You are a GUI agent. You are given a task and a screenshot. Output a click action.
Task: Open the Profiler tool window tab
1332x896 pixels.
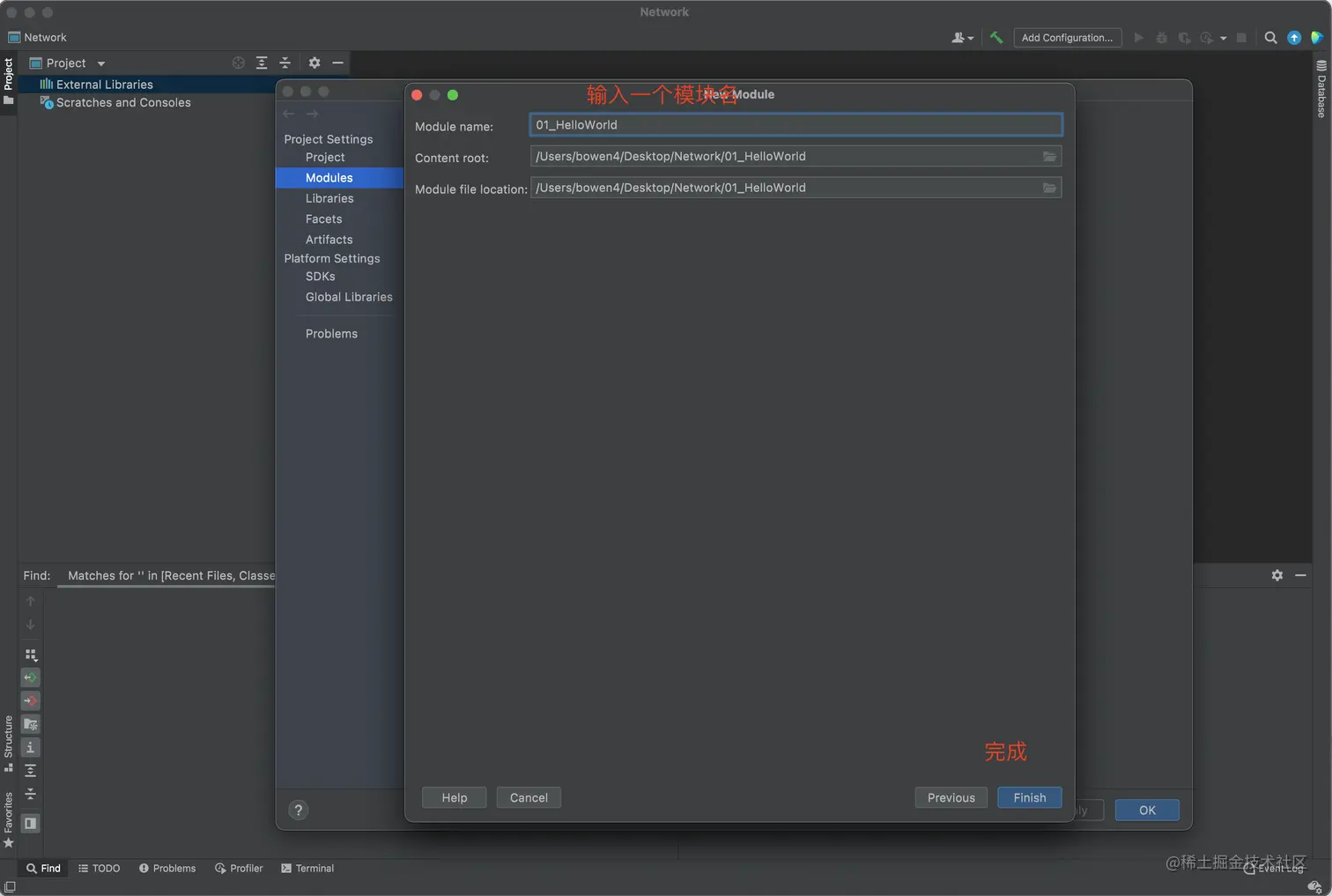point(239,869)
